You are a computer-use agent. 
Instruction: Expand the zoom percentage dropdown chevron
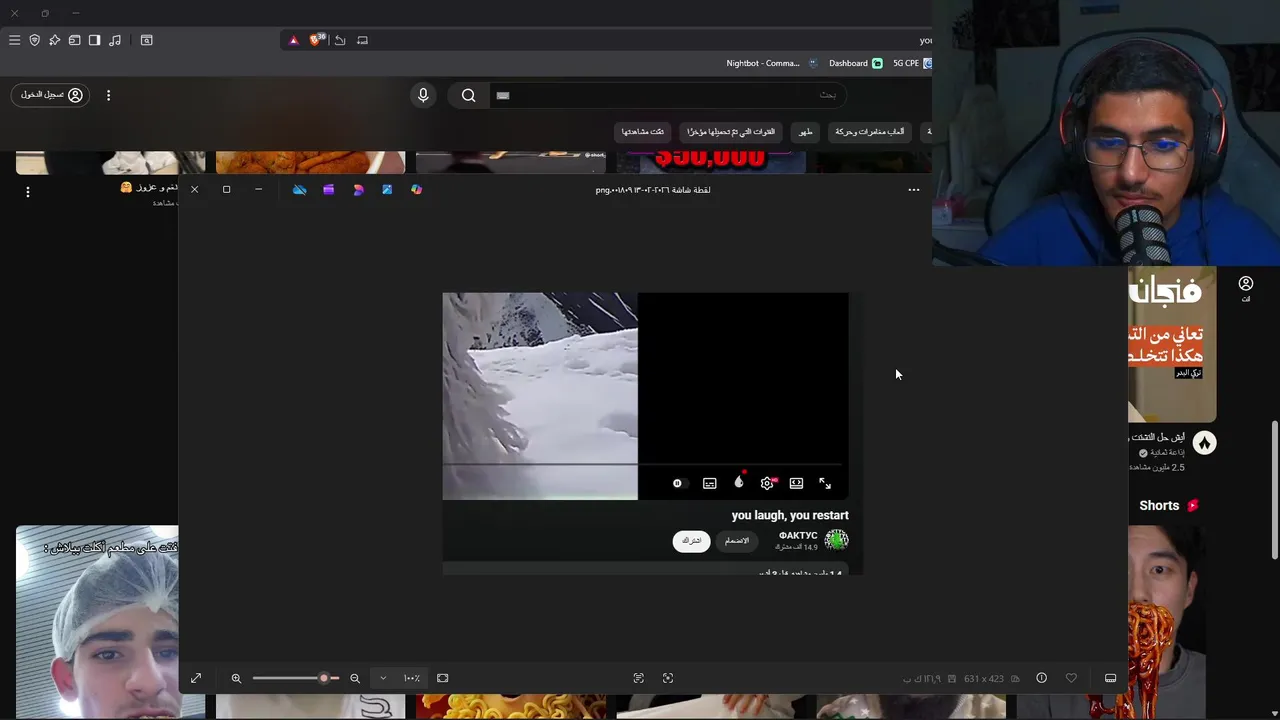click(x=383, y=678)
